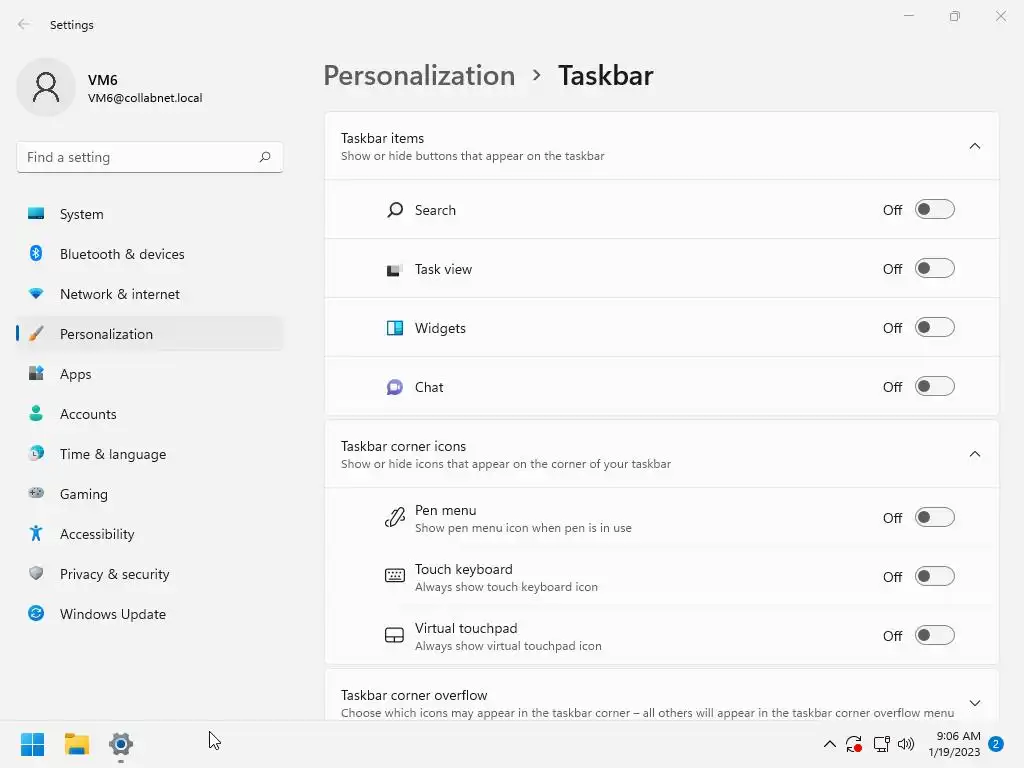Collapse the Taskbar corner icons section

point(975,455)
